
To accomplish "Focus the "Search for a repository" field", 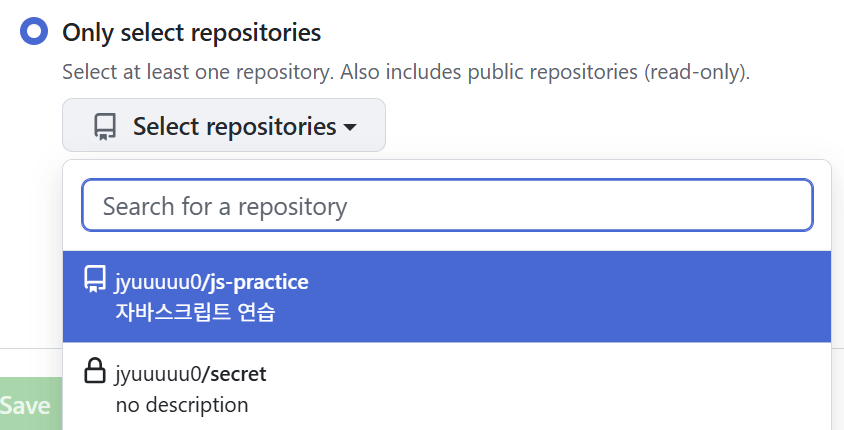I will click(447, 205).
